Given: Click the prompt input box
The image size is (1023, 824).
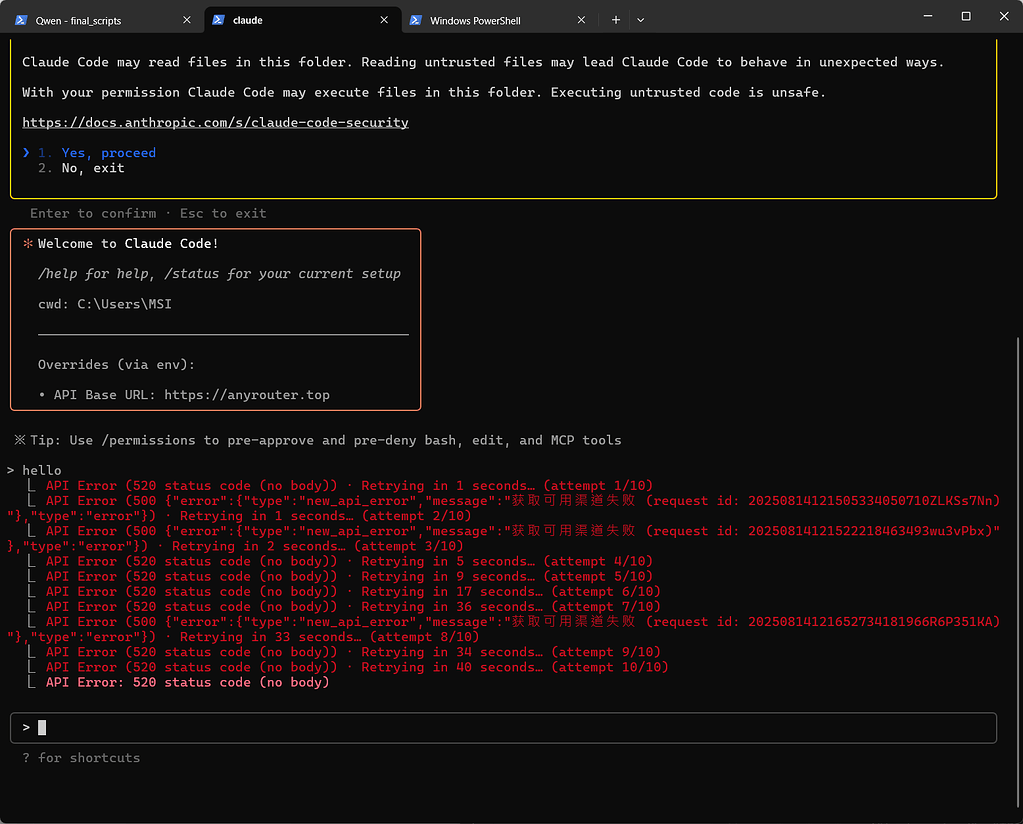Looking at the screenshot, I should tap(503, 727).
